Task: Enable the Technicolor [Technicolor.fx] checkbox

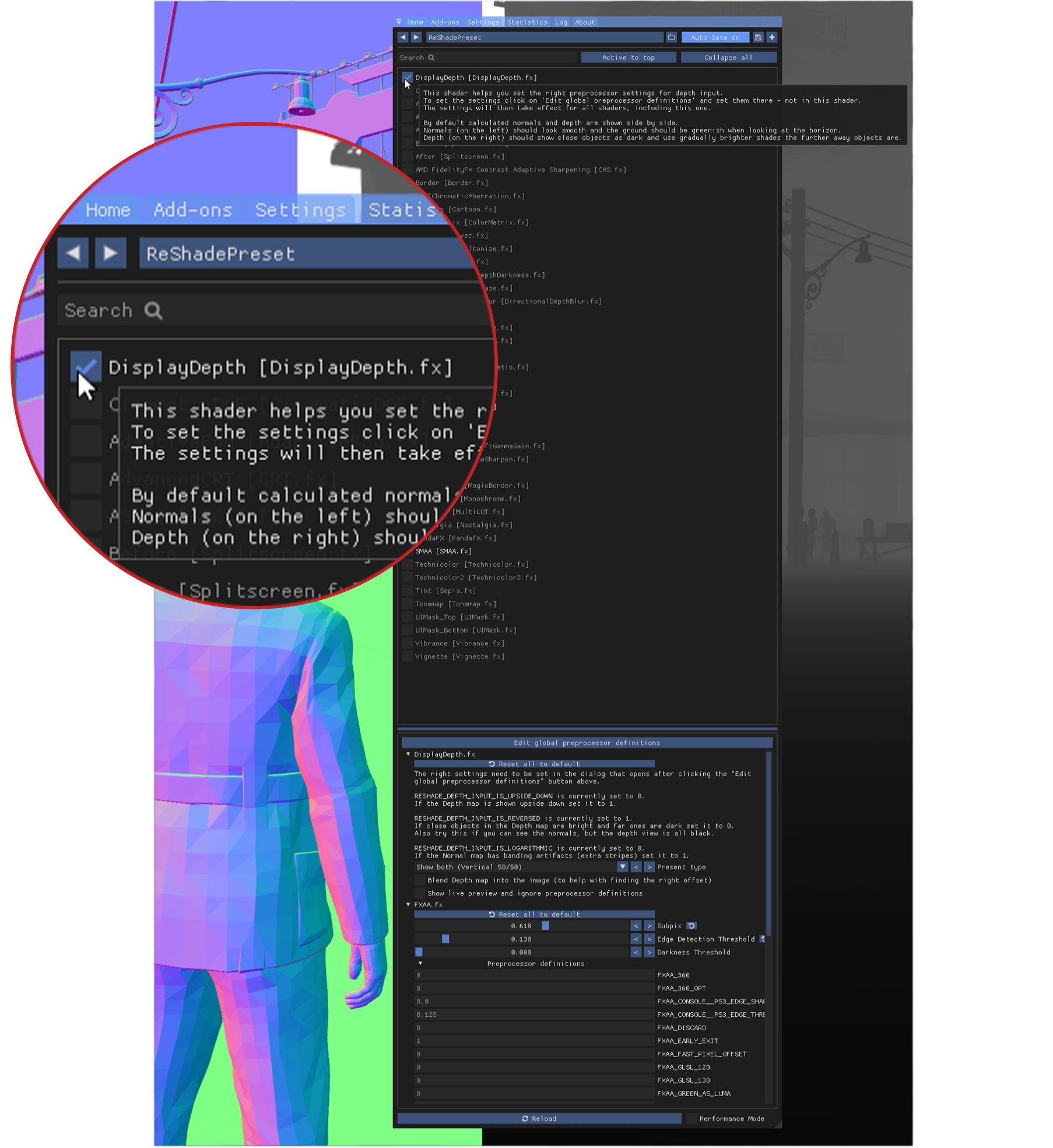Action: pyautogui.click(x=408, y=564)
